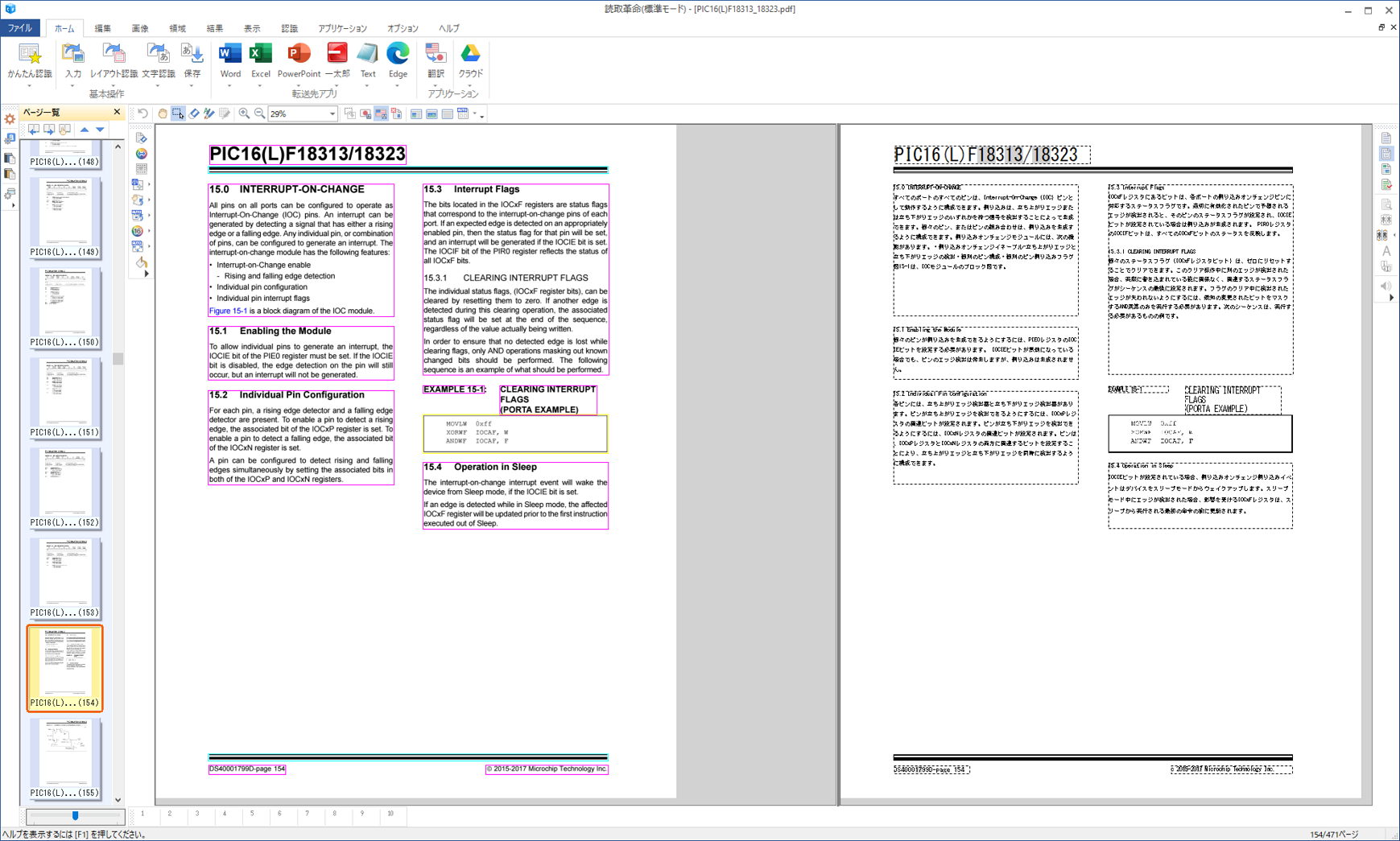This screenshot has width=1400, height=841.
Task: Click the zoom out magnifier
Action: coord(259,113)
